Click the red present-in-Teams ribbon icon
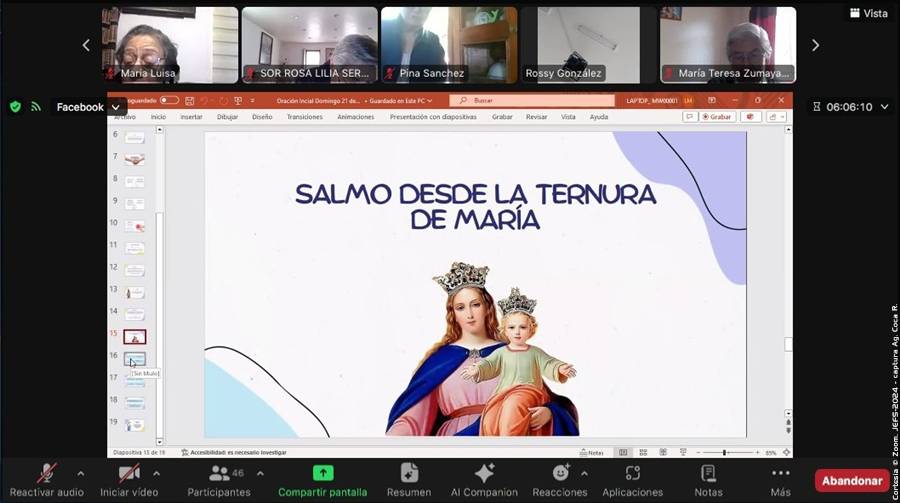This screenshot has height=503, width=900. [750, 117]
